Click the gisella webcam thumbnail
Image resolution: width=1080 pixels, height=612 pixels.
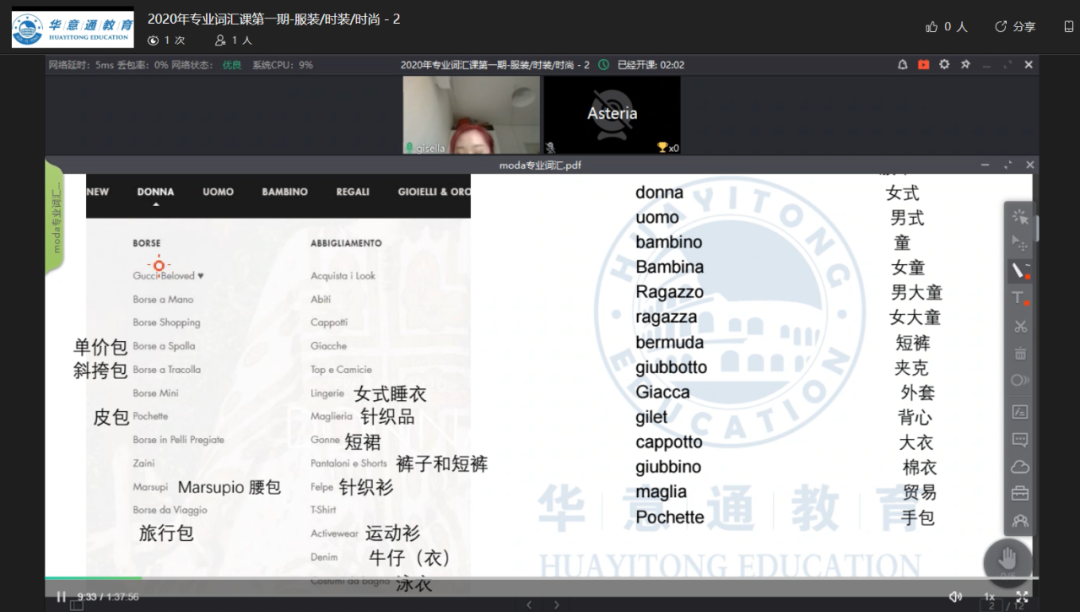(471, 114)
